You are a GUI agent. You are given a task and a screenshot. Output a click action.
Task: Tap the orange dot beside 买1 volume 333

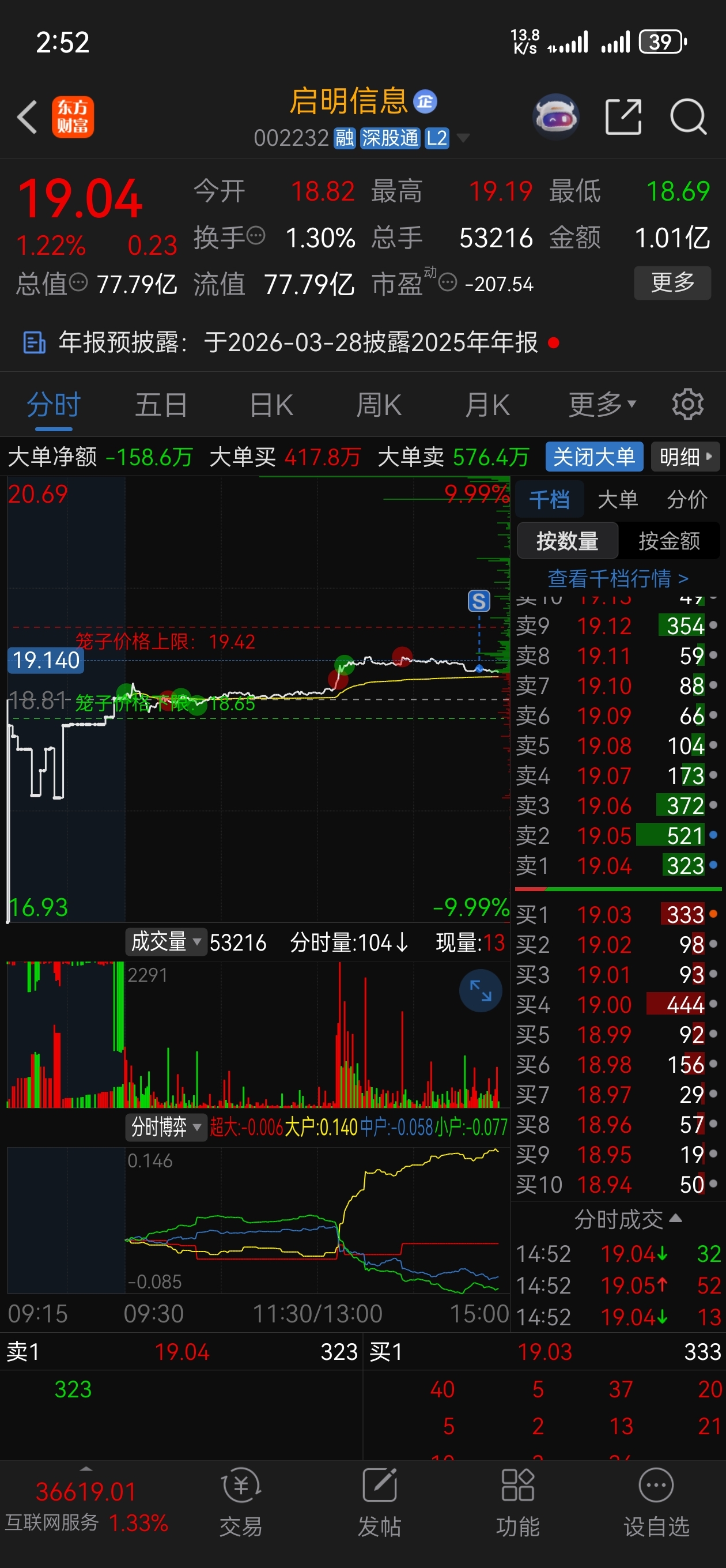[713, 913]
